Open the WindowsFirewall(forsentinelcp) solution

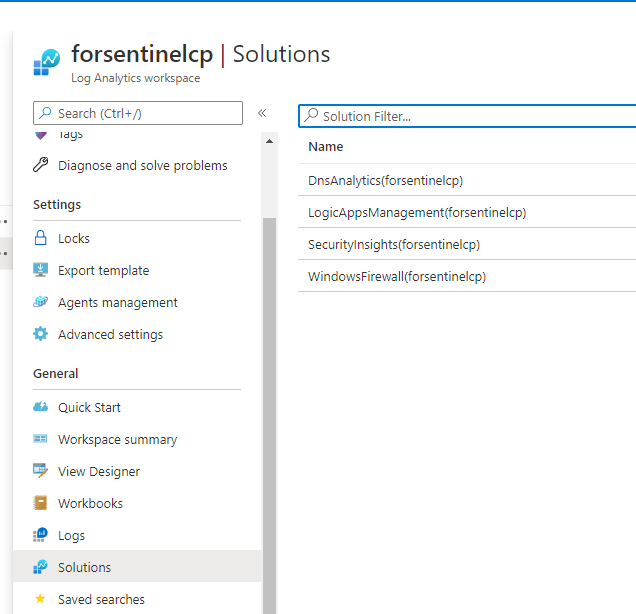coord(397,277)
